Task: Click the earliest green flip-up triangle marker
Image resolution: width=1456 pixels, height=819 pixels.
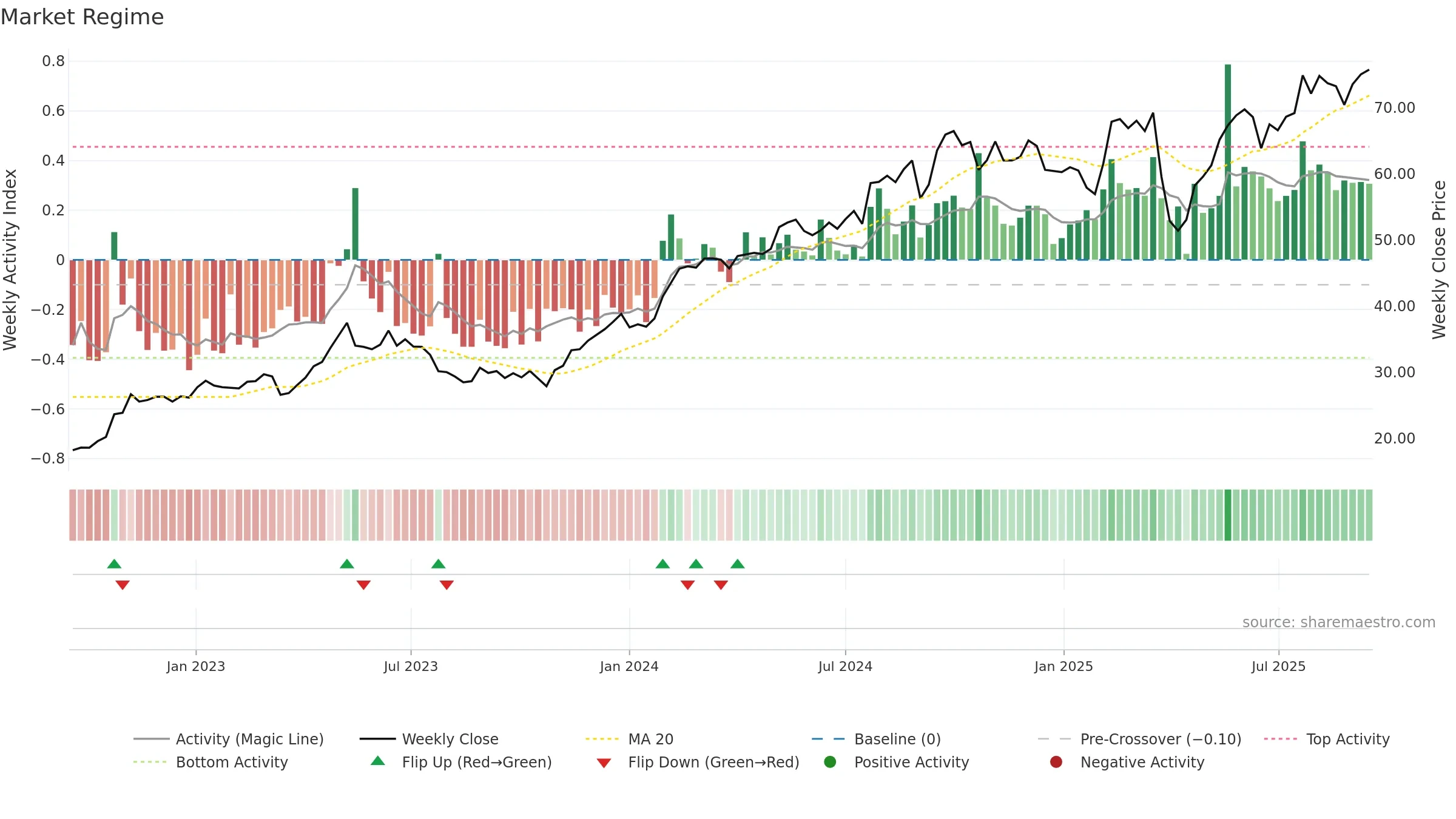Action: pyautogui.click(x=114, y=564)
